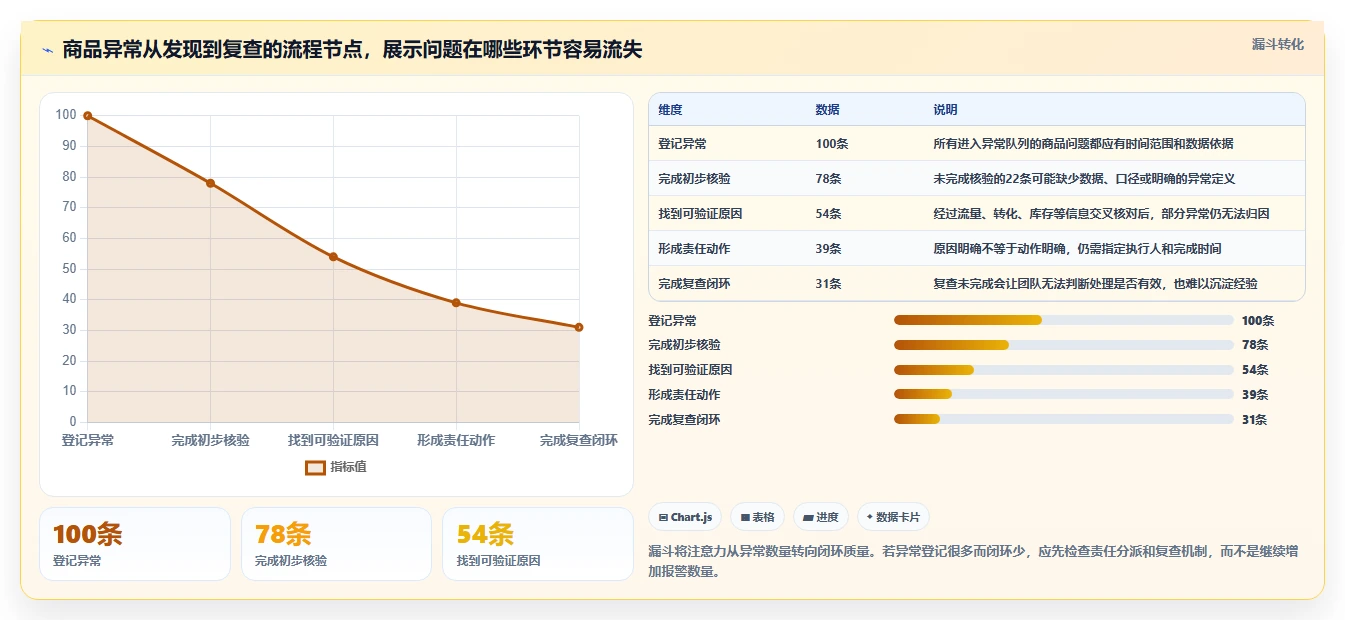1345x620 pixels.
Task: Click the chart data point at 登记异常
Action: (x=88, y=116)
